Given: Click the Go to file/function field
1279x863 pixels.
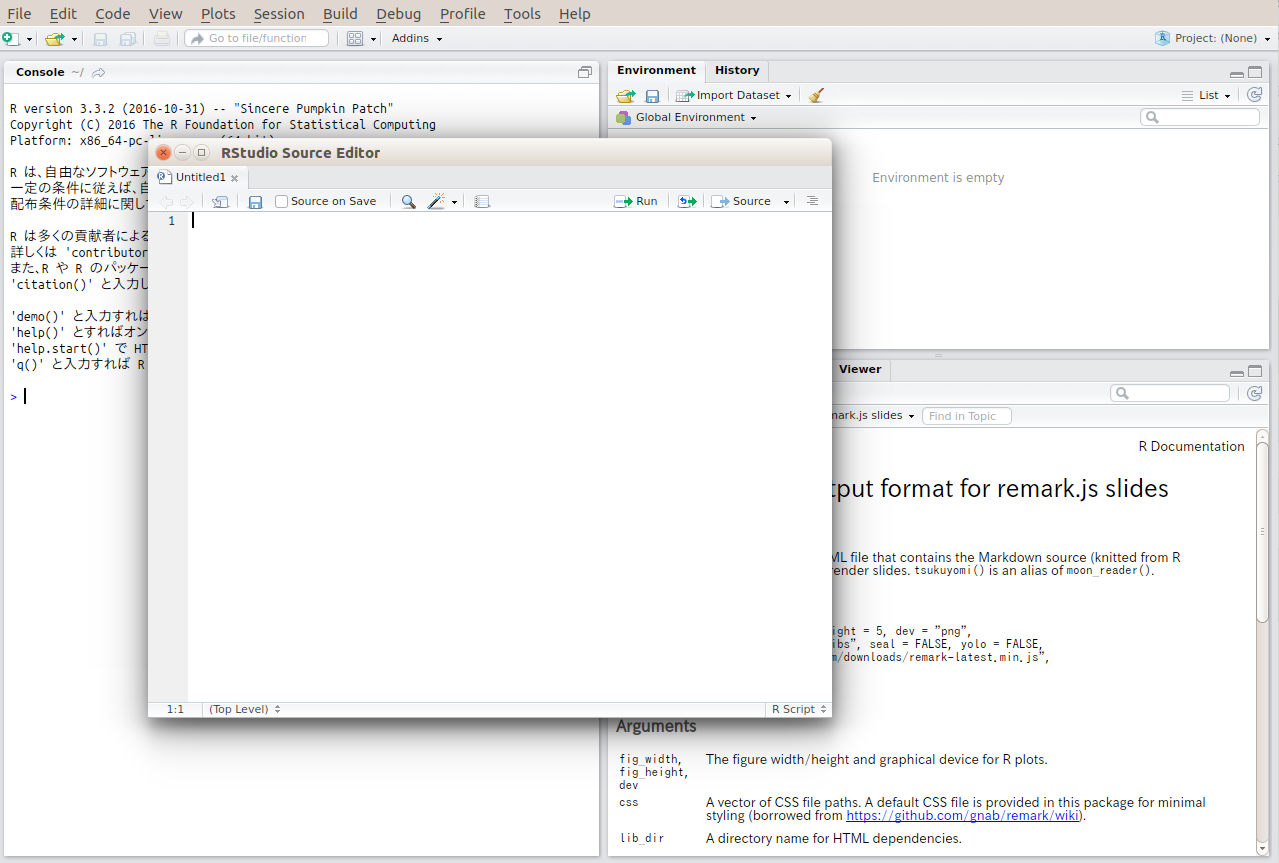Looking at the screenshot, I should (x=257, y=37).
